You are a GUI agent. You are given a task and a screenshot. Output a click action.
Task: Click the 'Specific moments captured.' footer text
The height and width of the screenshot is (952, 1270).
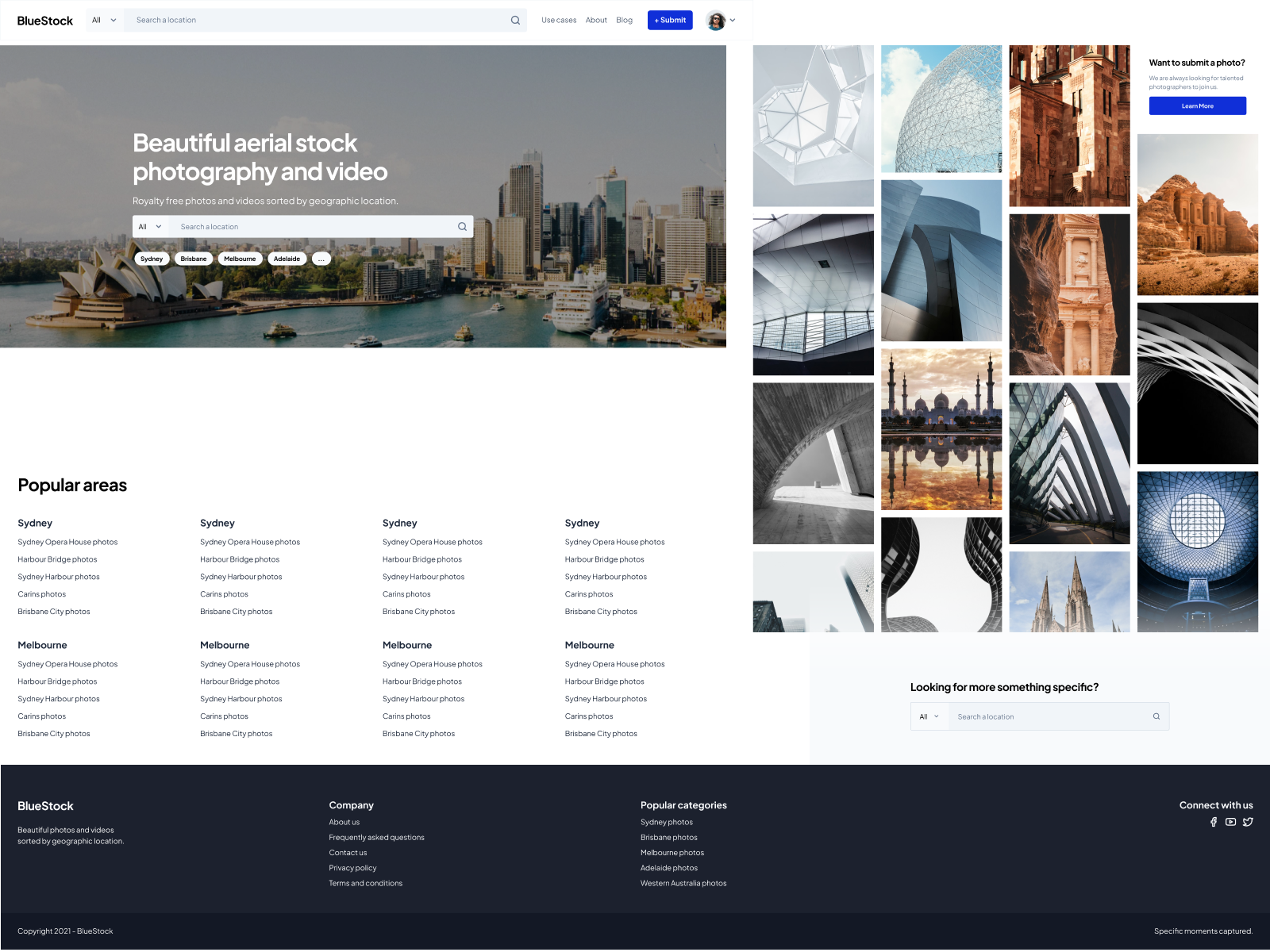(1203, 931)
